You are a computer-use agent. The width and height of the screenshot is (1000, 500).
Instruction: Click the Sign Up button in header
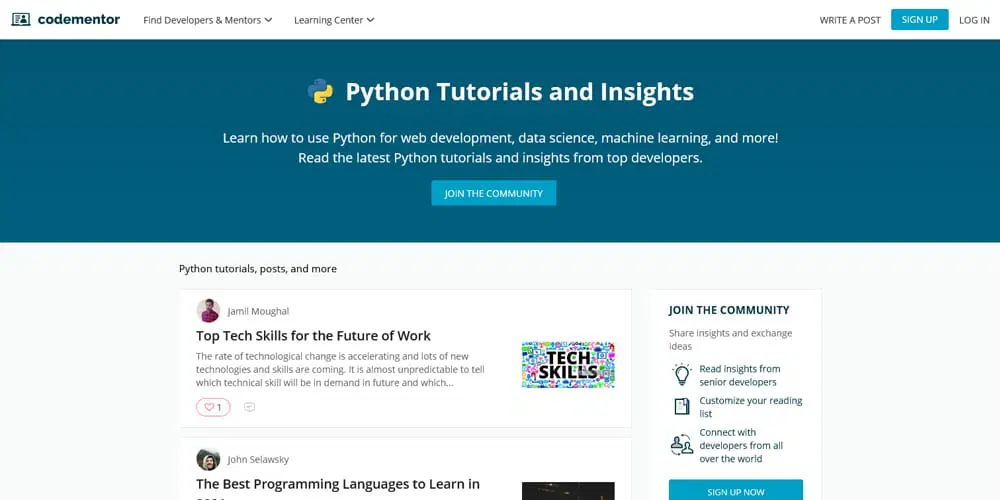tap(920, 19)
